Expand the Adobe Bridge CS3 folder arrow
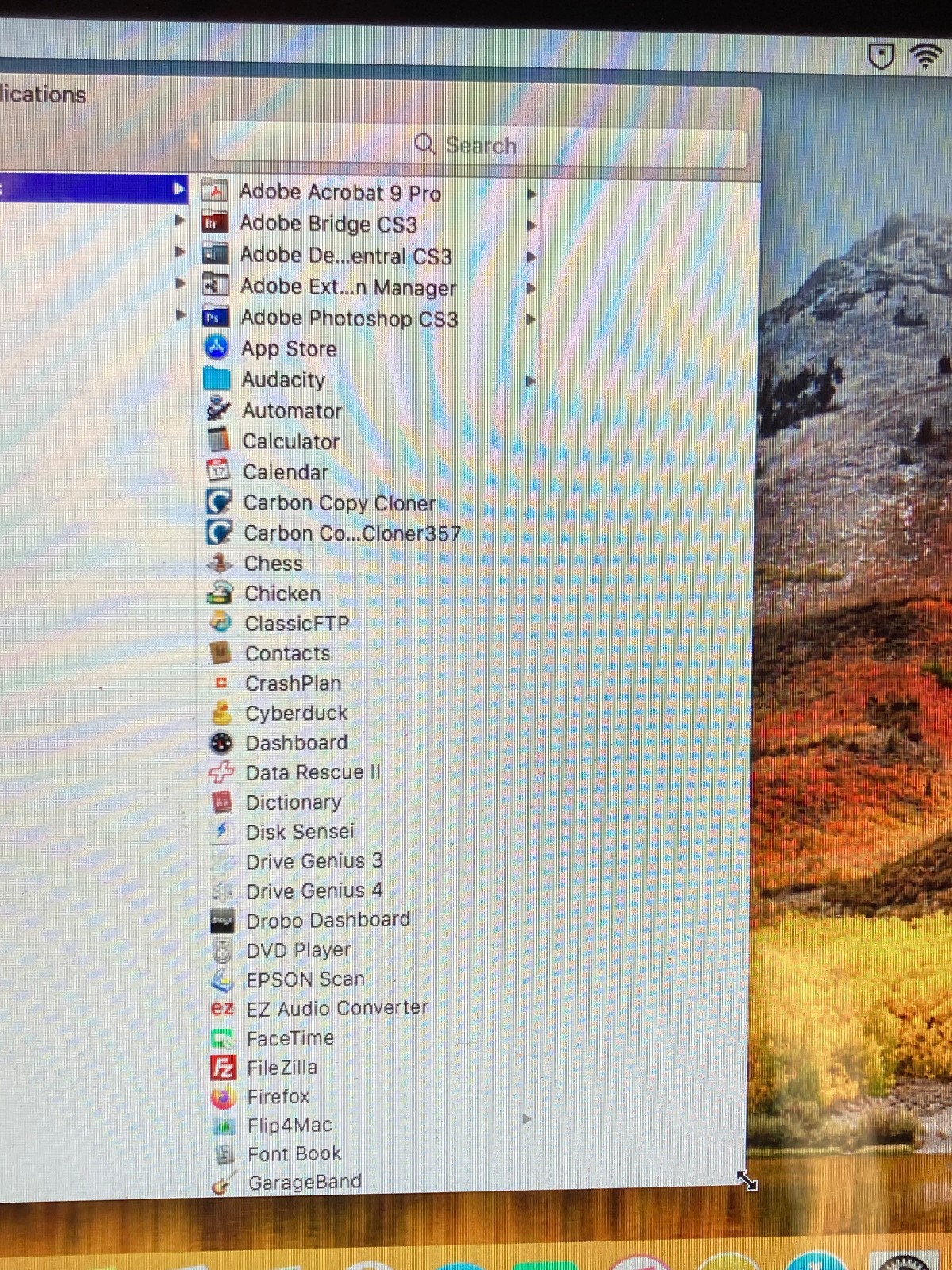 532,225
